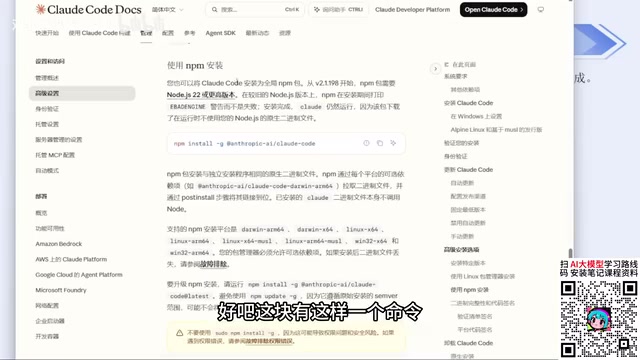Image resolution: width=640 pixels, height=360 pixels.
Task: Jump to 配置发布渠道 in the outline
Action: 468,196
